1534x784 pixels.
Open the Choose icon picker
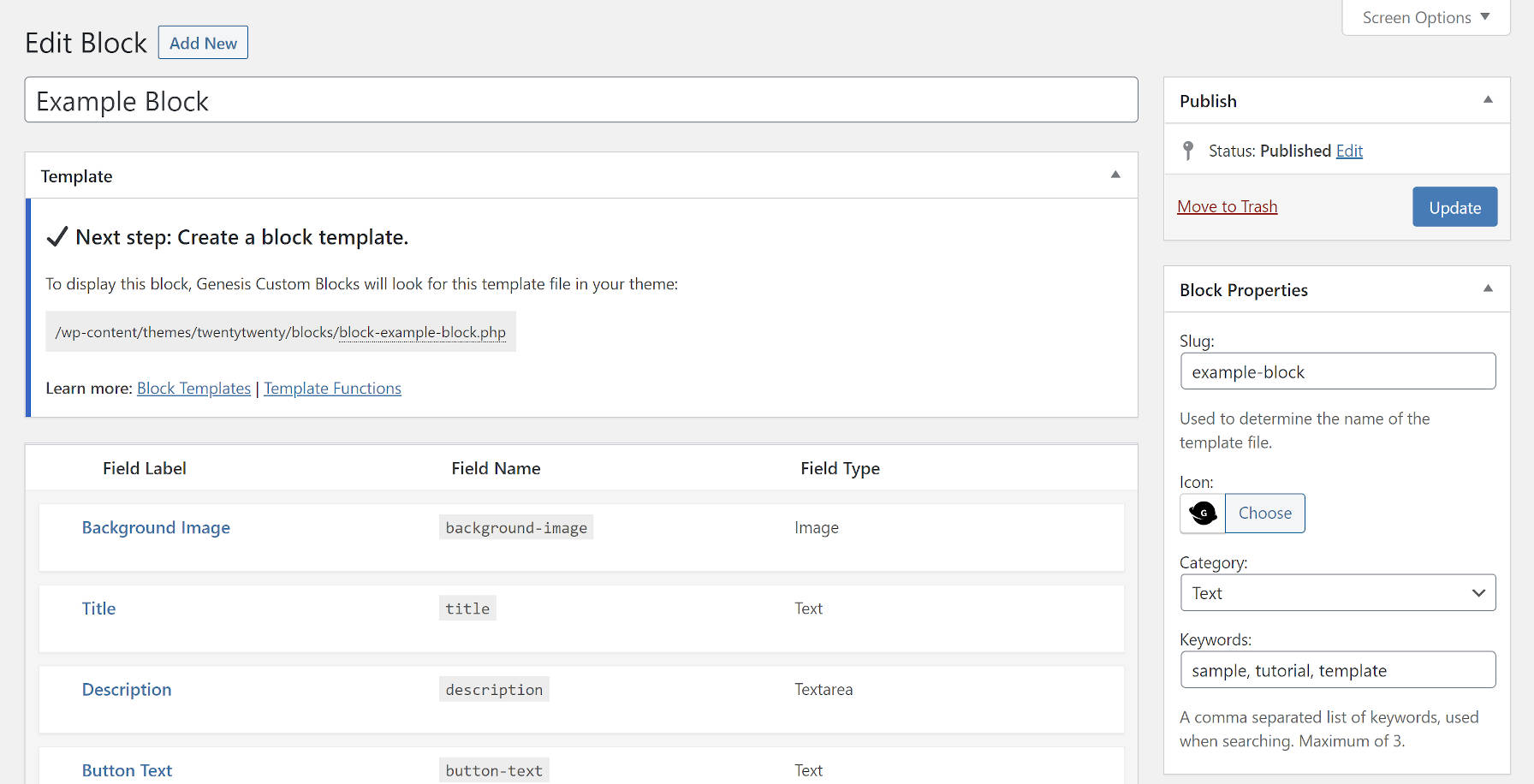(1264, 513)
